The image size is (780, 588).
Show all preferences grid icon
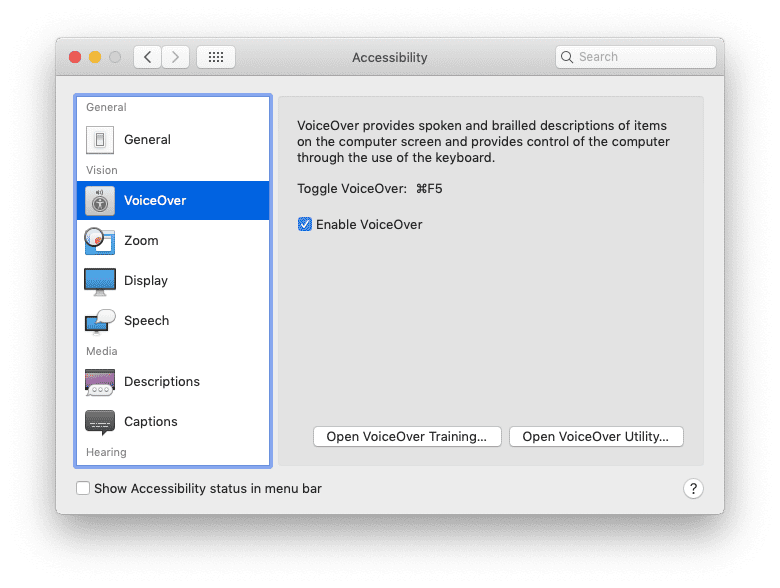click(x=215, y=57)
